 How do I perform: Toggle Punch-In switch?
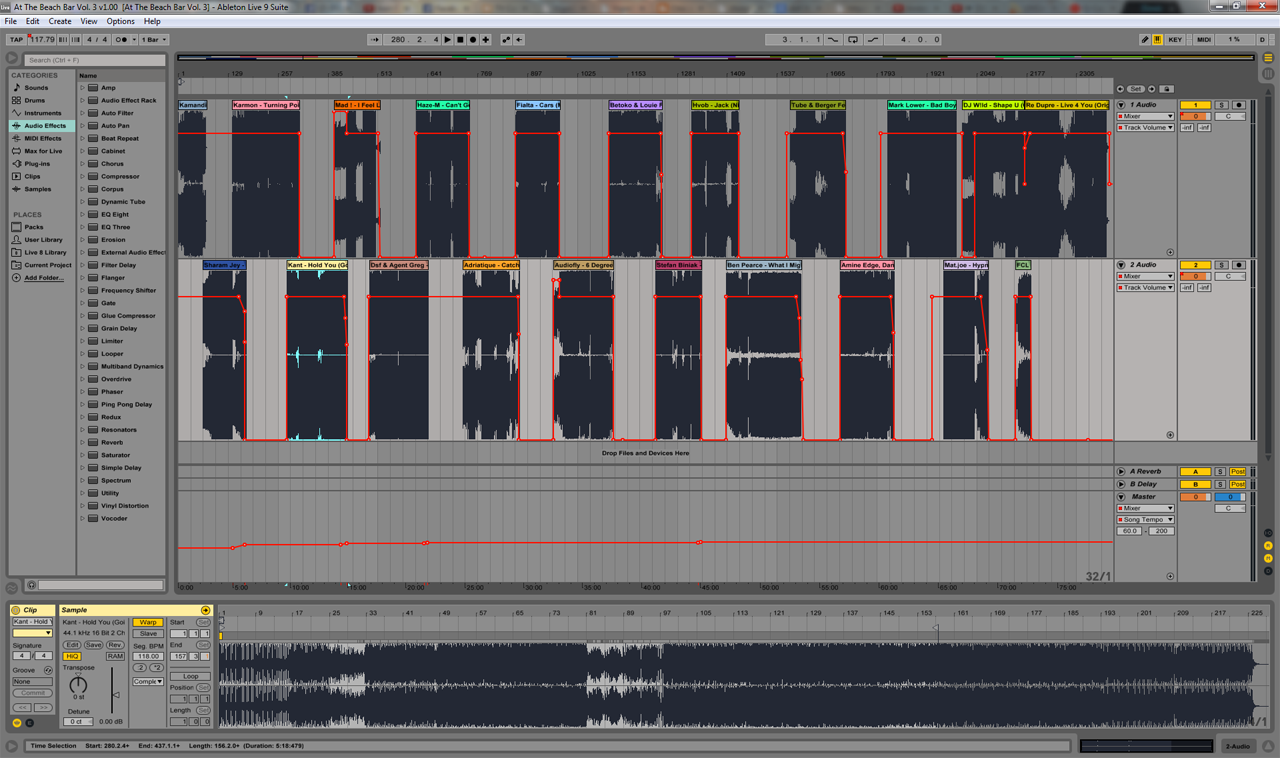coord(833,40)
